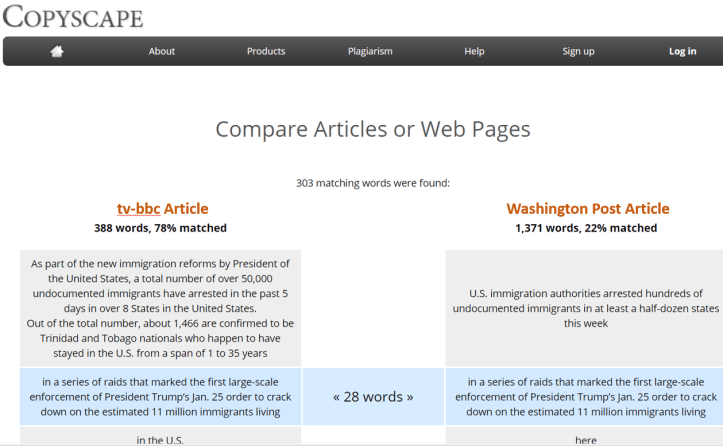Click the « 28 words » match indicator
The height and width of the screenshot is (446, 723).
point(373,397)
